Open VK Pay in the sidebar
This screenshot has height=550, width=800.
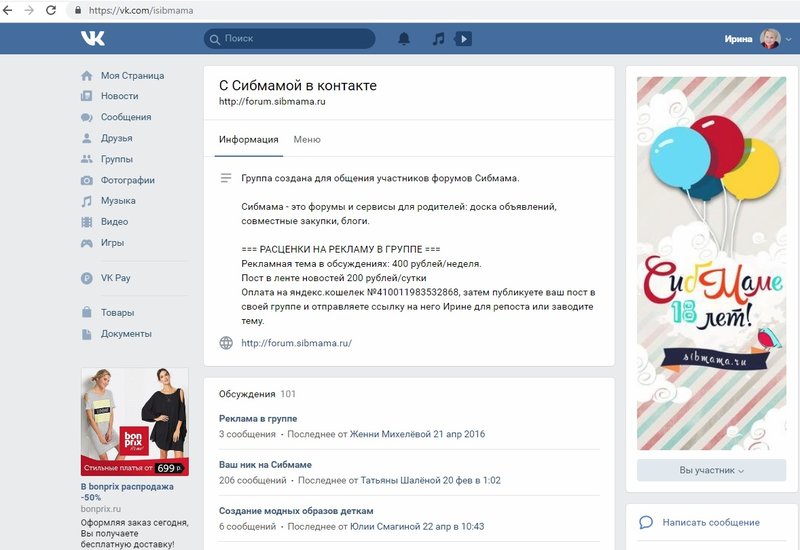[x=118, y=279]
